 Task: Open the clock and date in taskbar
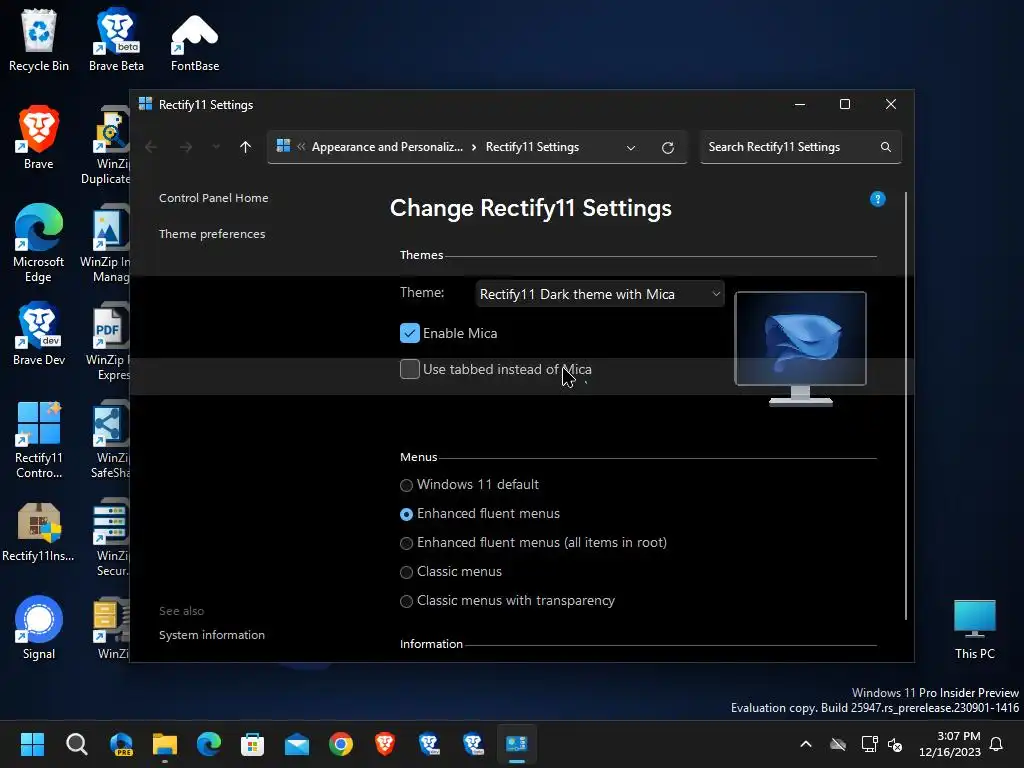950,744
